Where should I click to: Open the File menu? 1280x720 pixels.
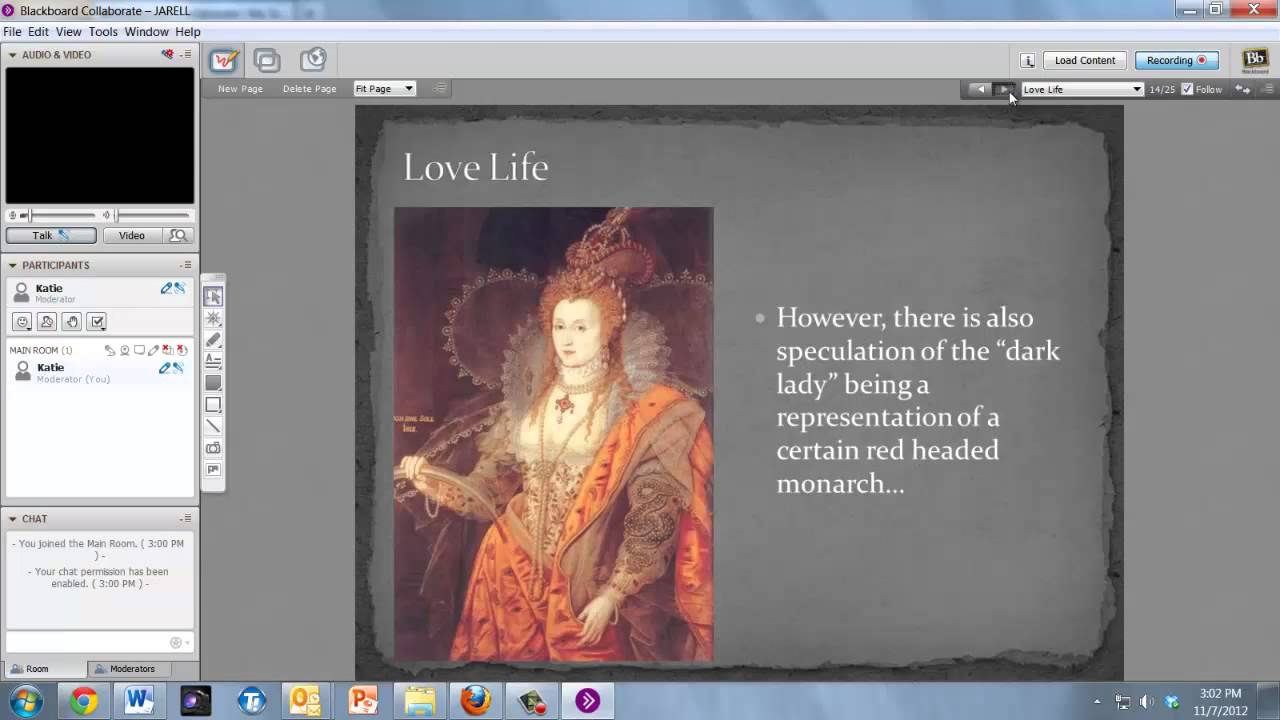coord(12,32)
